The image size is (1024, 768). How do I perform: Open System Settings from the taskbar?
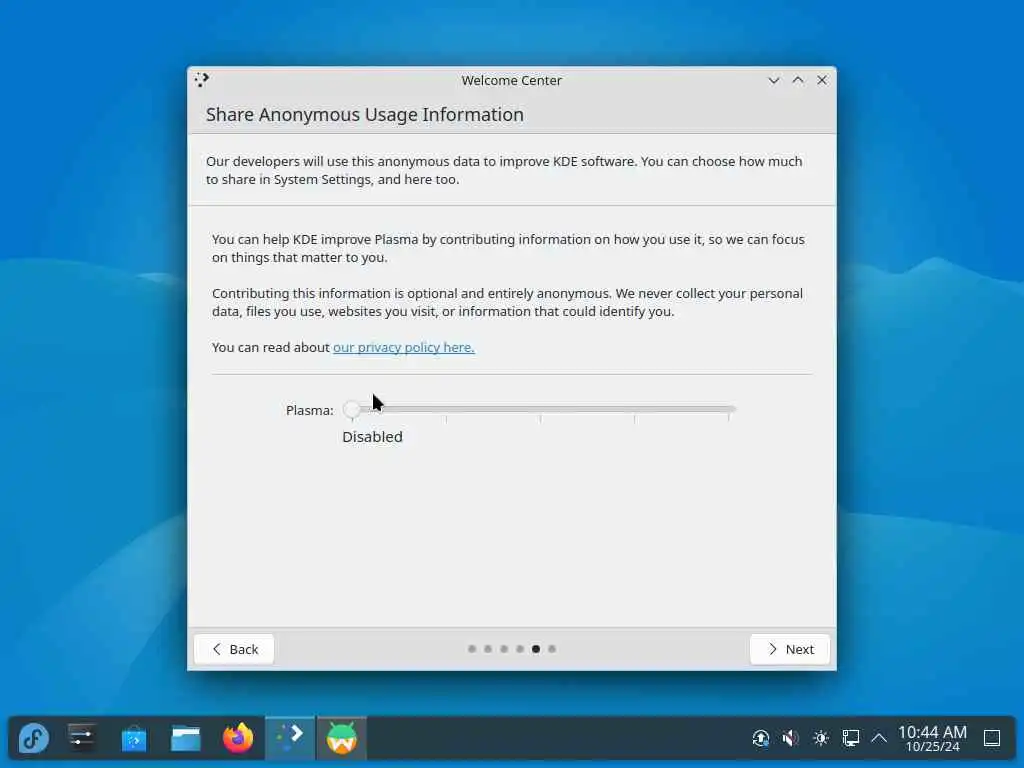[x=82, y=739]
